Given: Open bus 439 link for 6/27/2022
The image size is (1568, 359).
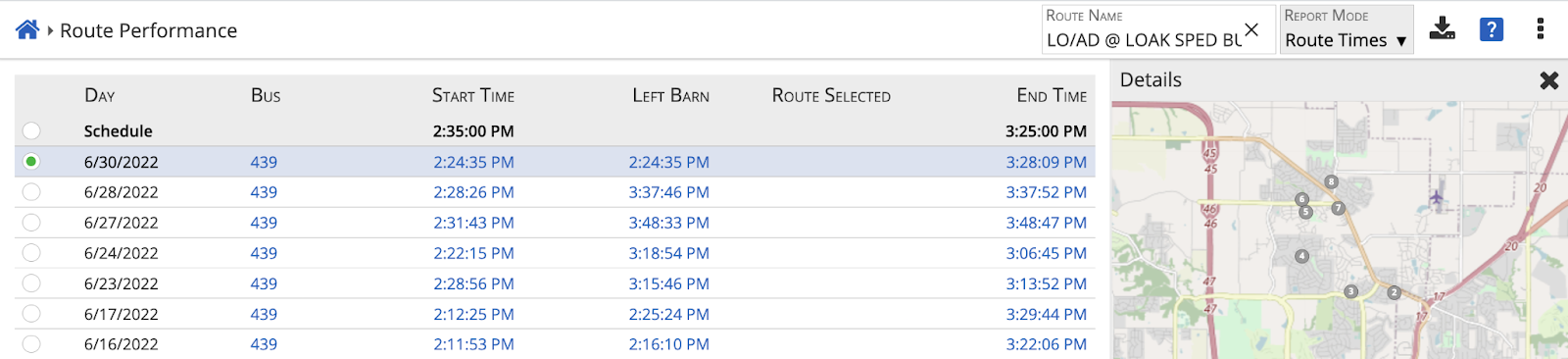Looking at the screenshot, I should (x=264, y=223).
